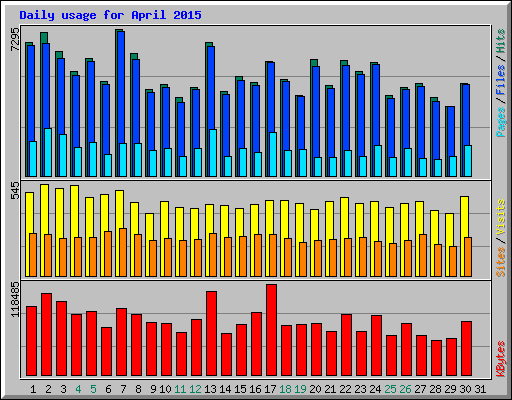Click the red KBytes bar for day 30
This screenshot has width=512, height=400.
point(466,348)
